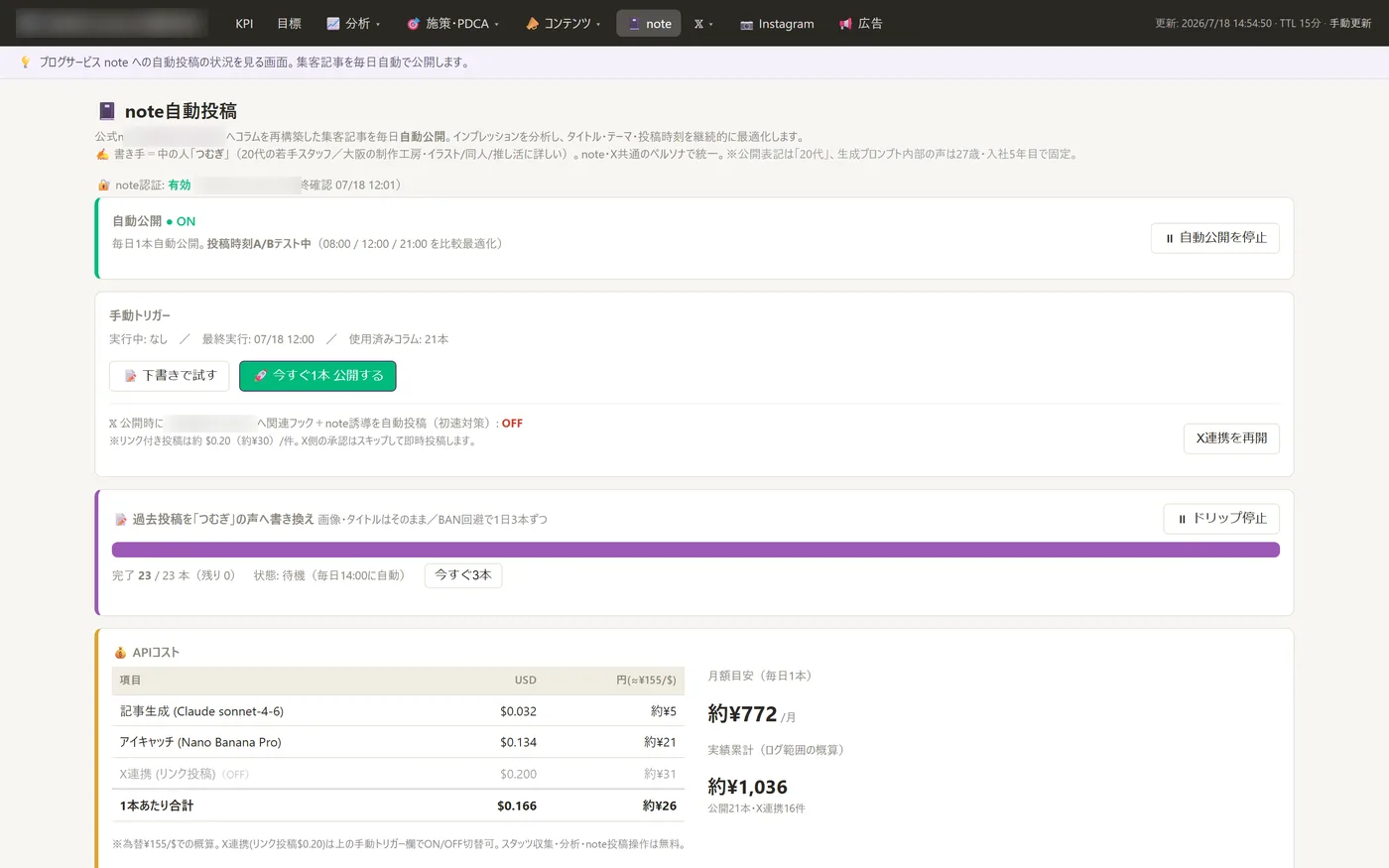
Task: Click the icon of コンテンツ menu
Action: pos(533,24)
